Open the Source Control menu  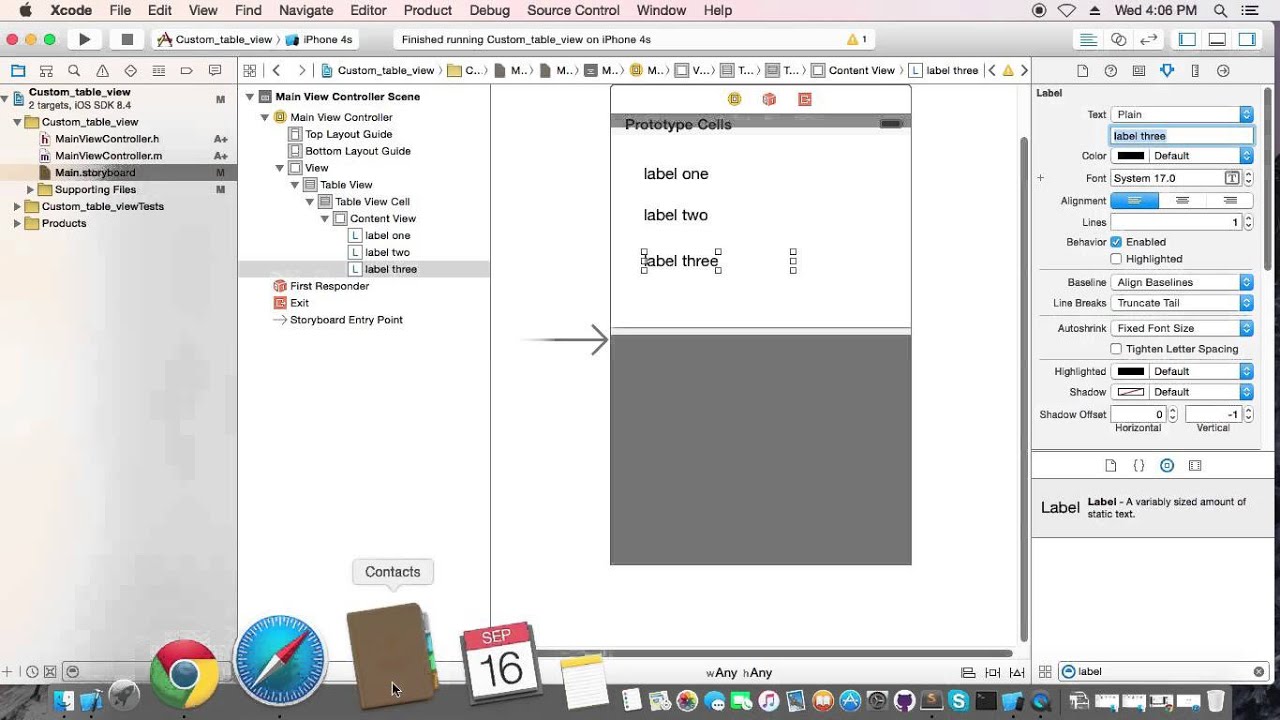coord(573,10)
